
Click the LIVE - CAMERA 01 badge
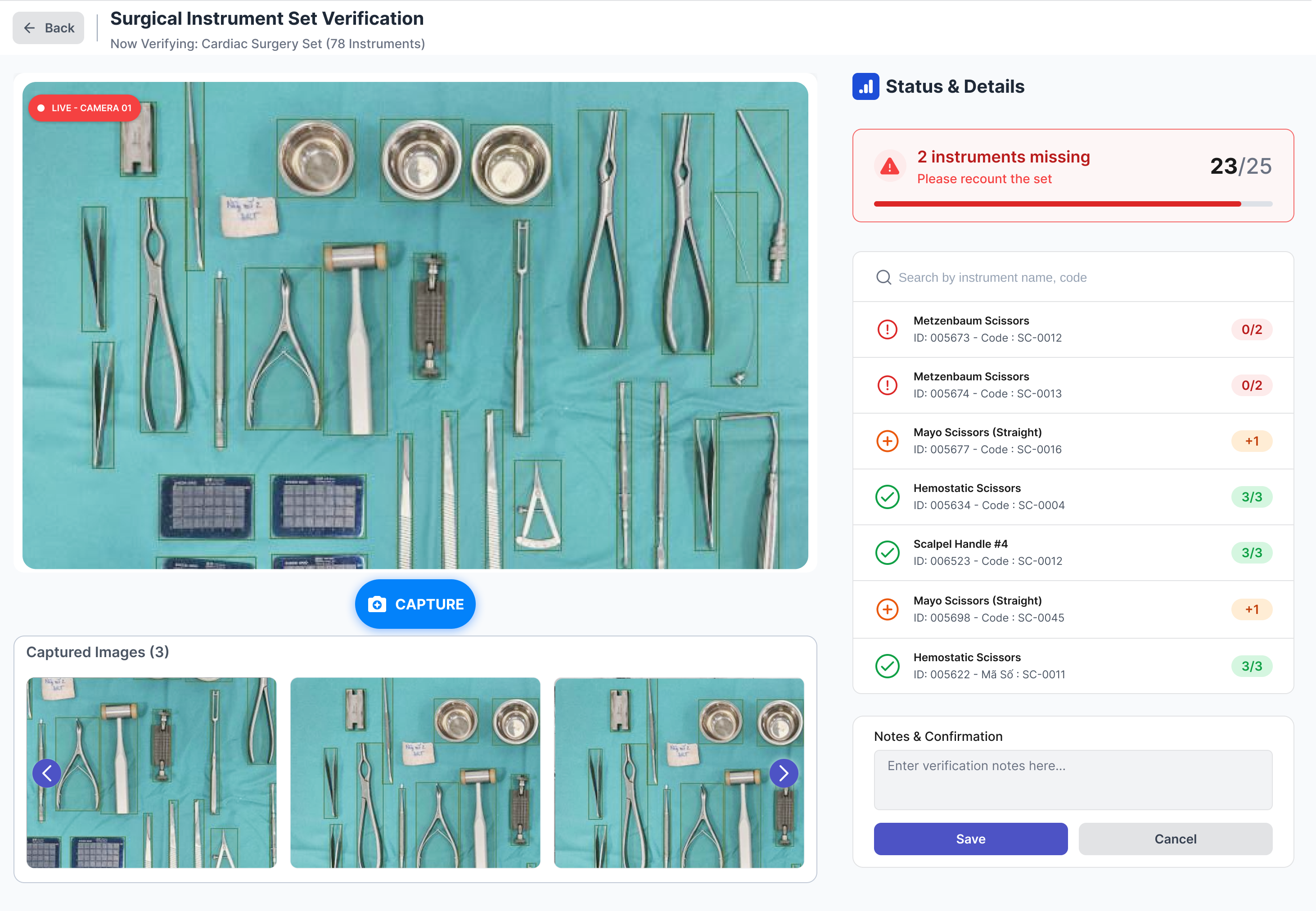pos(85,108)
